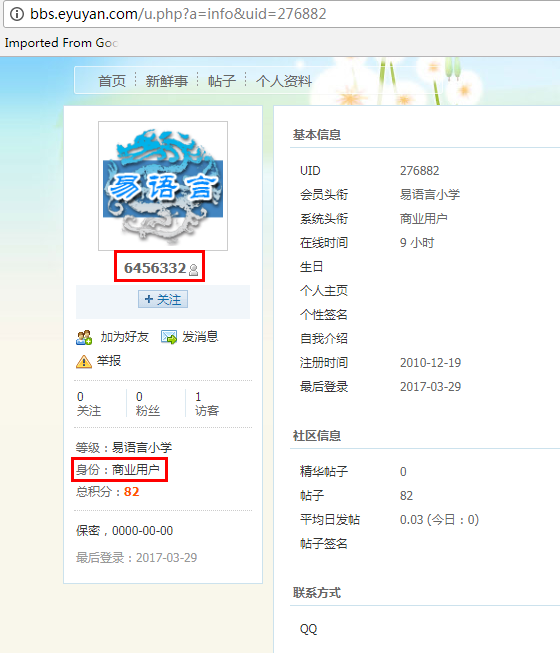
Task: Click the send message envelope icon
Action: tap(169, 337)
